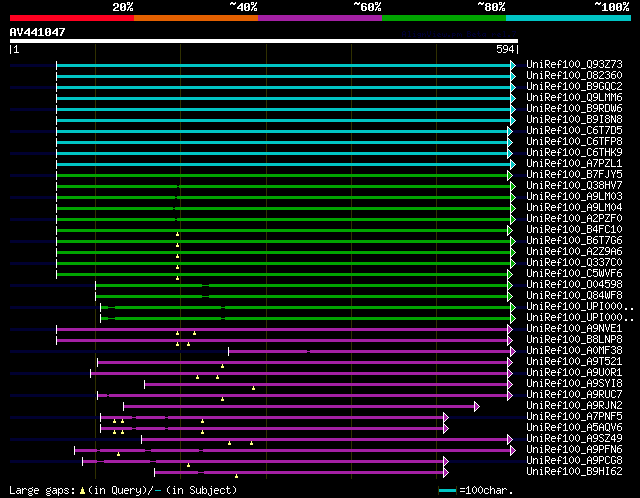The image size is (640, 498).
Task: Click the arrowhead ending the A9PCG8 alignment
Action: (446, 462)
